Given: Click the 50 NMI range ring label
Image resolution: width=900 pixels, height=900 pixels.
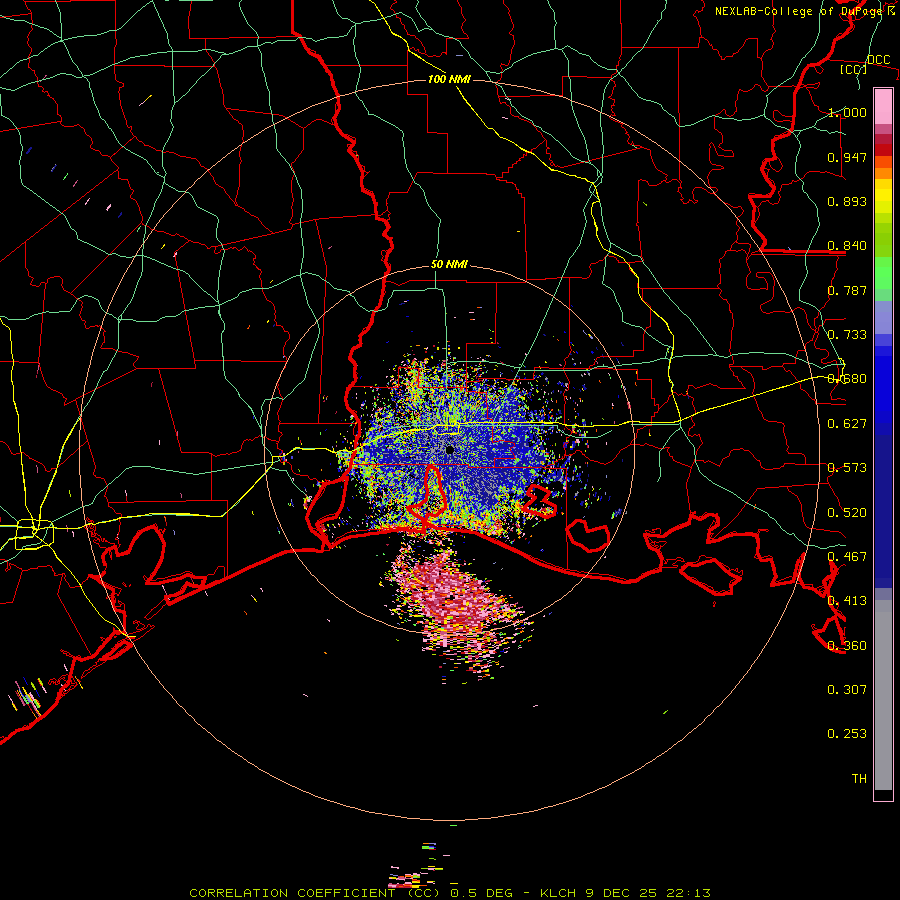Looking at the screenshot, I should pos(449,265).
